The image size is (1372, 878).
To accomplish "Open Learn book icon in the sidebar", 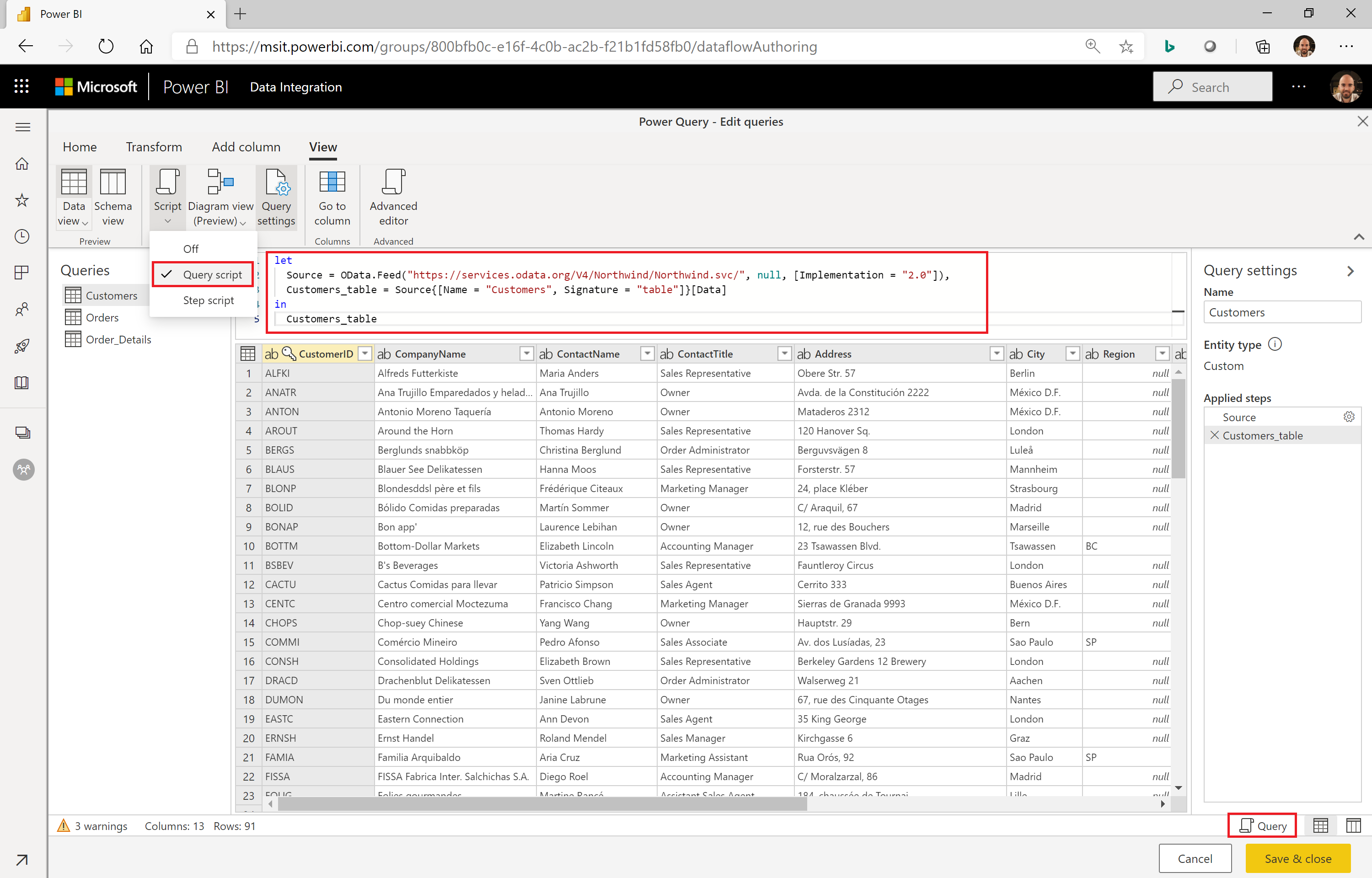I will (x=22, y=383).
